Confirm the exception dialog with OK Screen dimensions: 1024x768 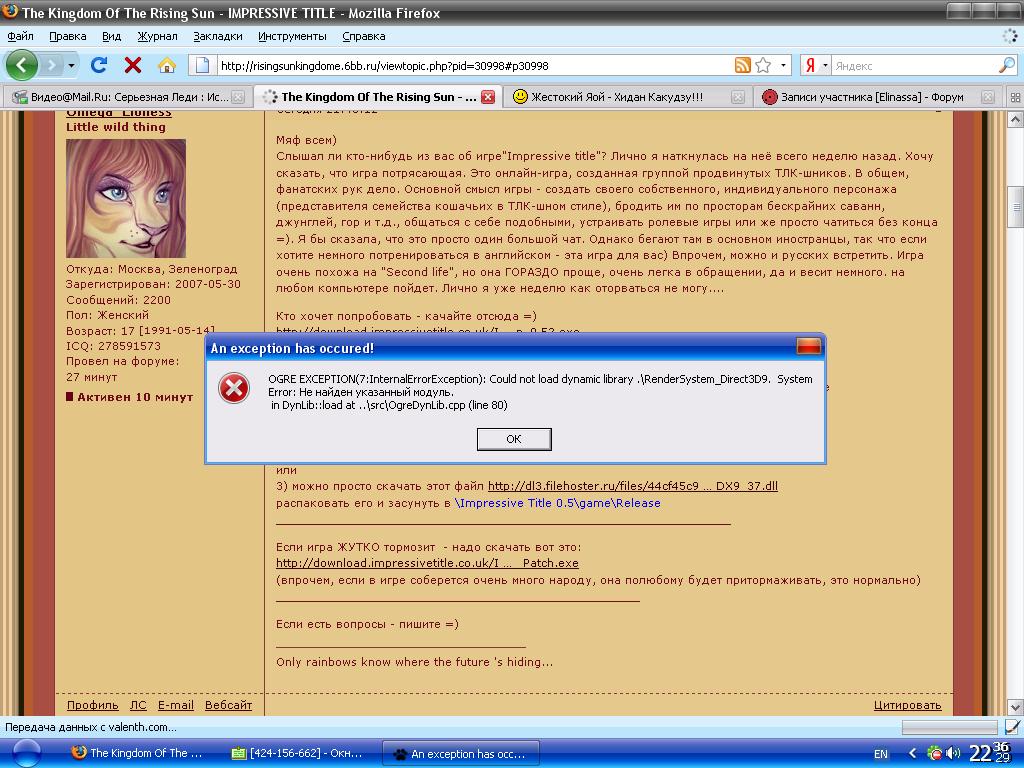tap(514, 439)
